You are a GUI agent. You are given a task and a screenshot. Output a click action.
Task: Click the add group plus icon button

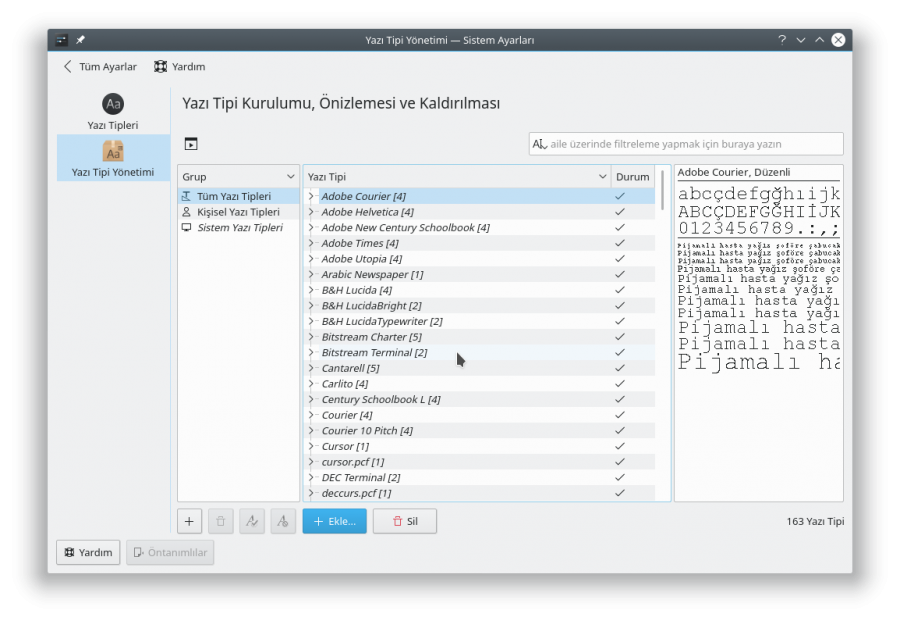tap(189, 521)
